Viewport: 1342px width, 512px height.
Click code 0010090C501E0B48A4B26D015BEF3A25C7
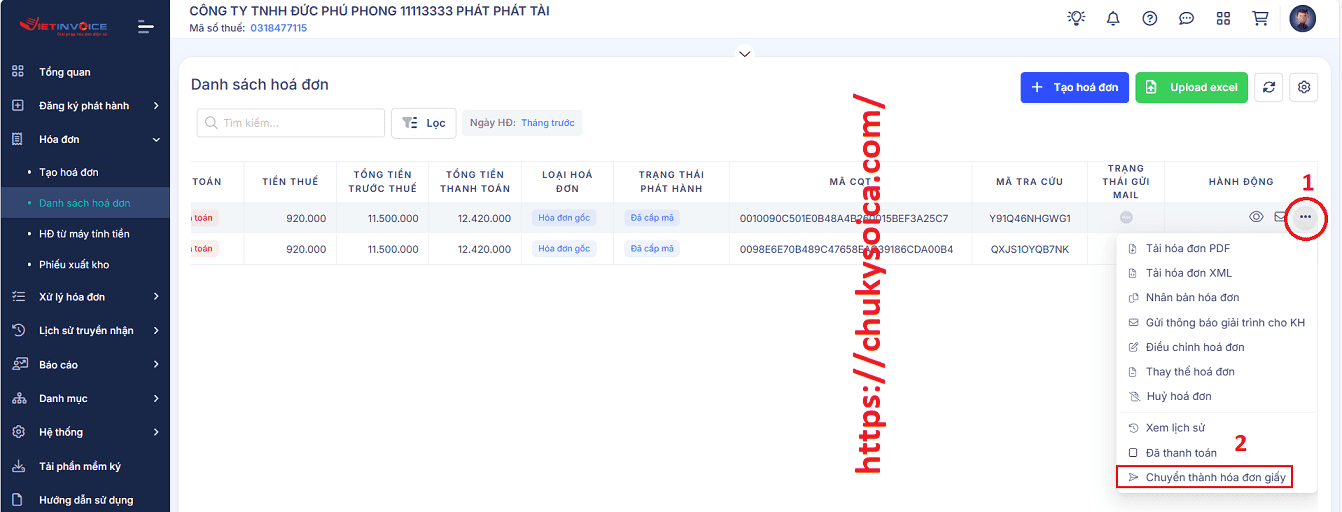(844, 218)
